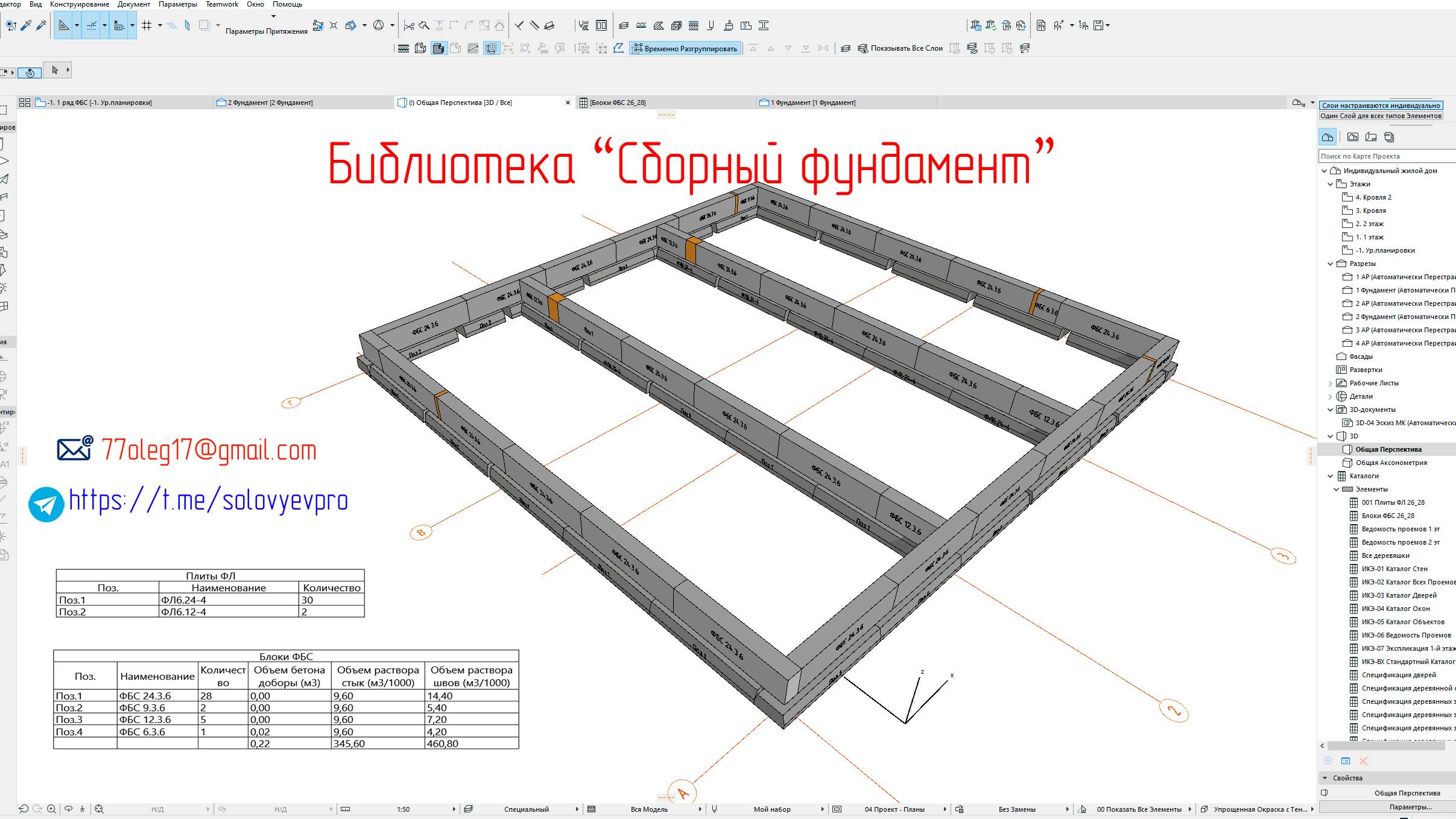Image resolution: width=1456 pixels, height=819 pixels.
Task: Select 'Слои настраиваются индивидуально' option
Action: pyautogui.click(x=1381, y=106)
